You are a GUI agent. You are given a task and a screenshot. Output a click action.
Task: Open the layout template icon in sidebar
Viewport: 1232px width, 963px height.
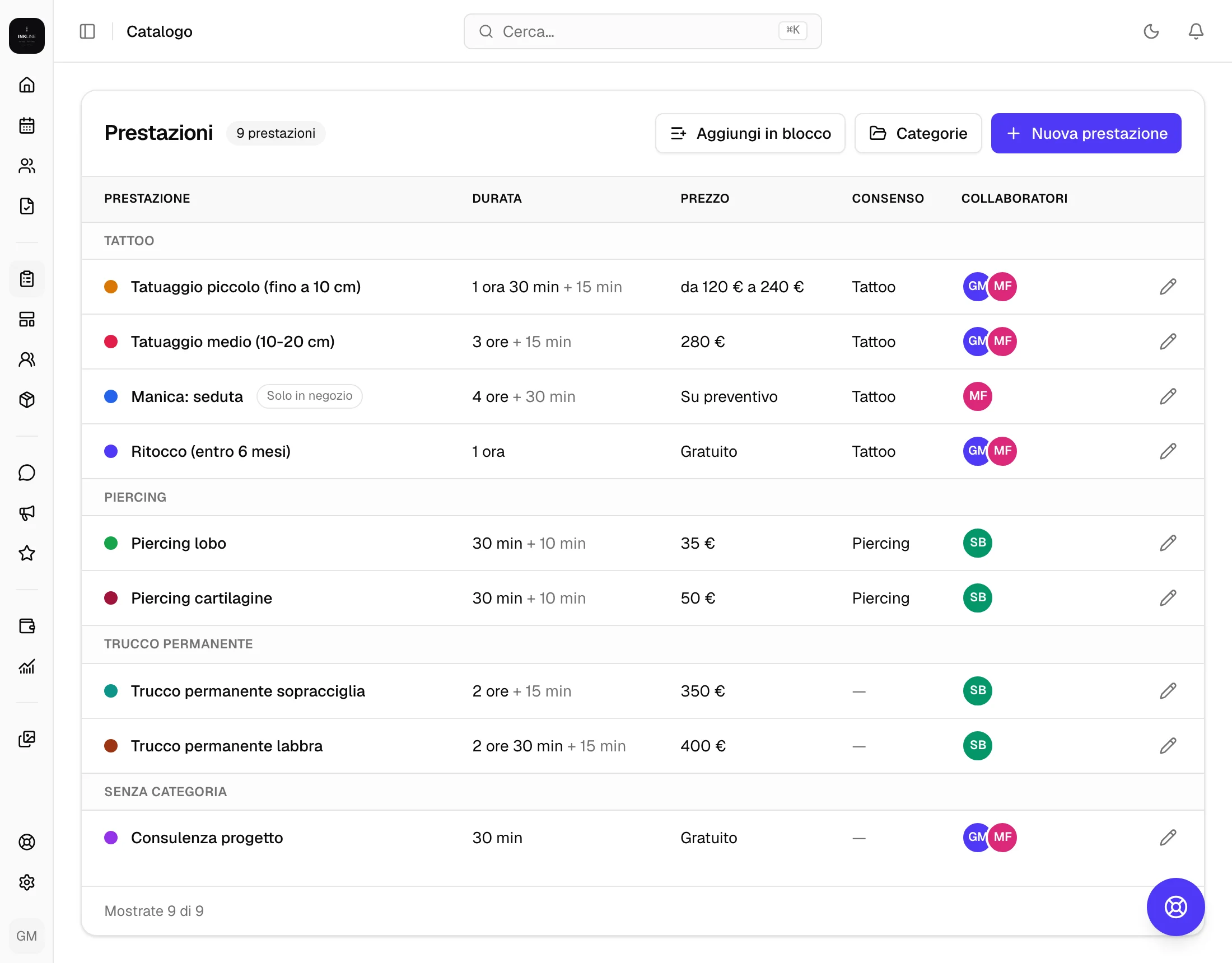(26, 319)
